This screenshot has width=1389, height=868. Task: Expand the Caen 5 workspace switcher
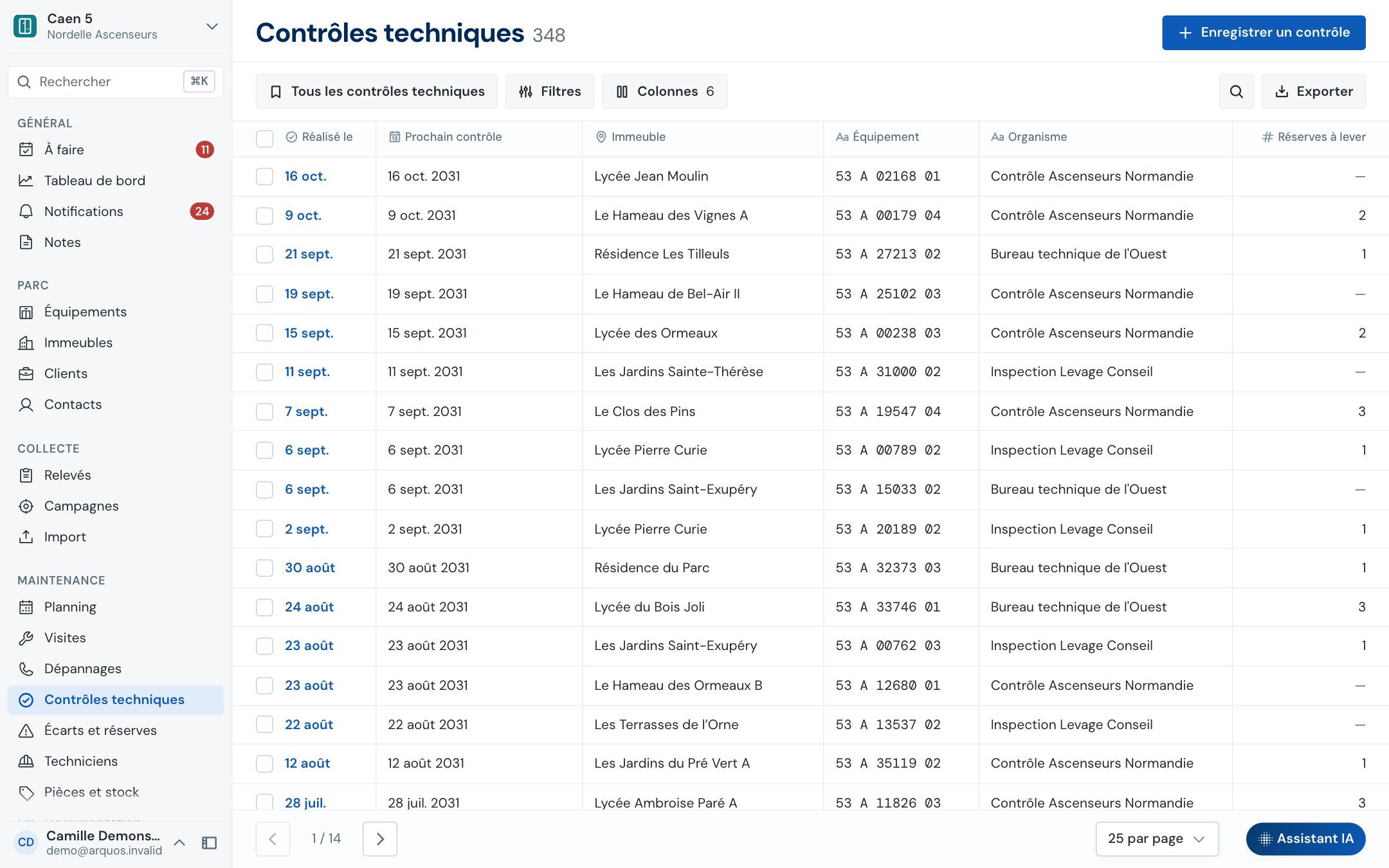point(212,26)
